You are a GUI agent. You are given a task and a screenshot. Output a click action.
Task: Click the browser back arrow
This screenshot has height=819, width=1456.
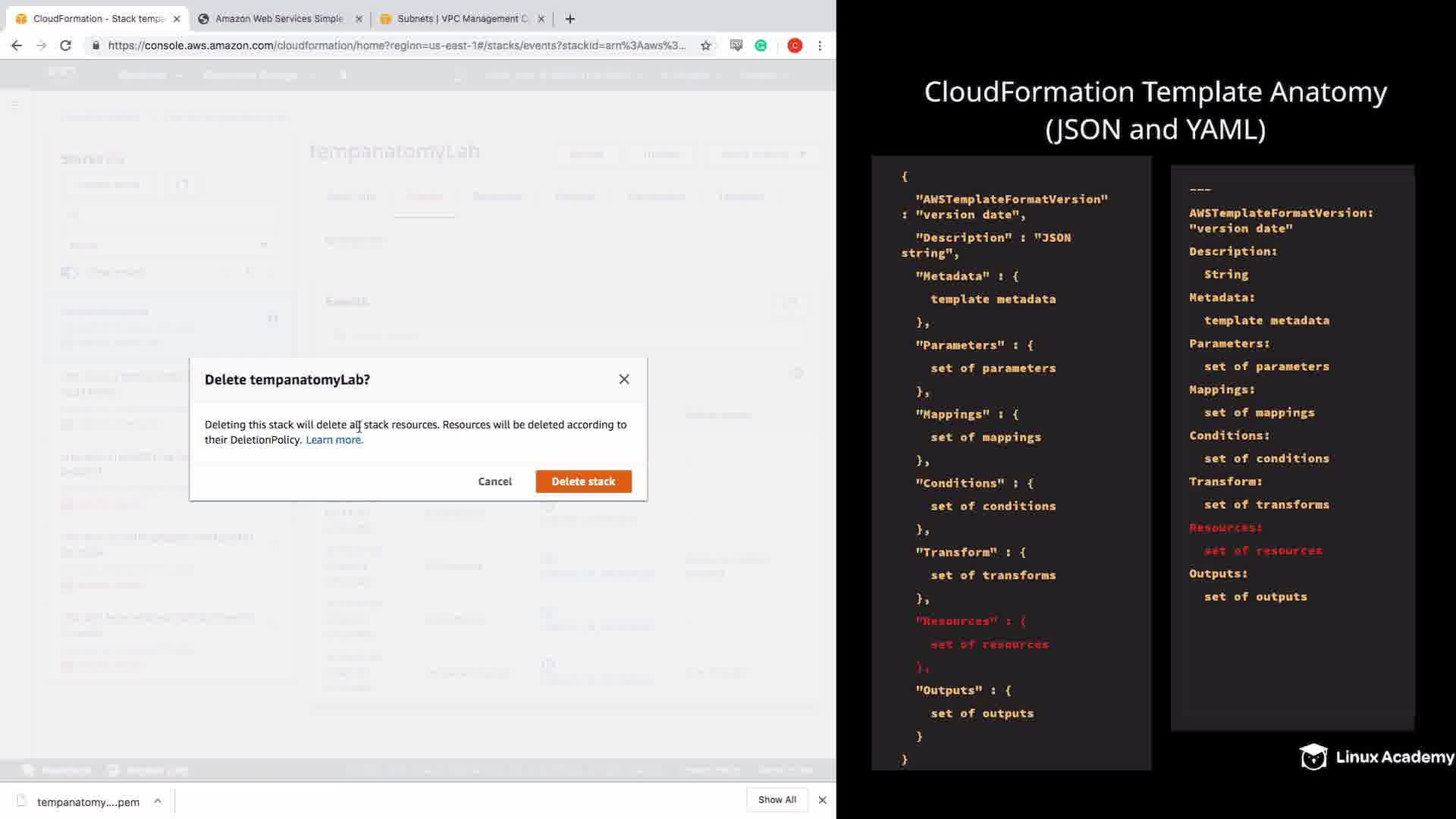17,45
